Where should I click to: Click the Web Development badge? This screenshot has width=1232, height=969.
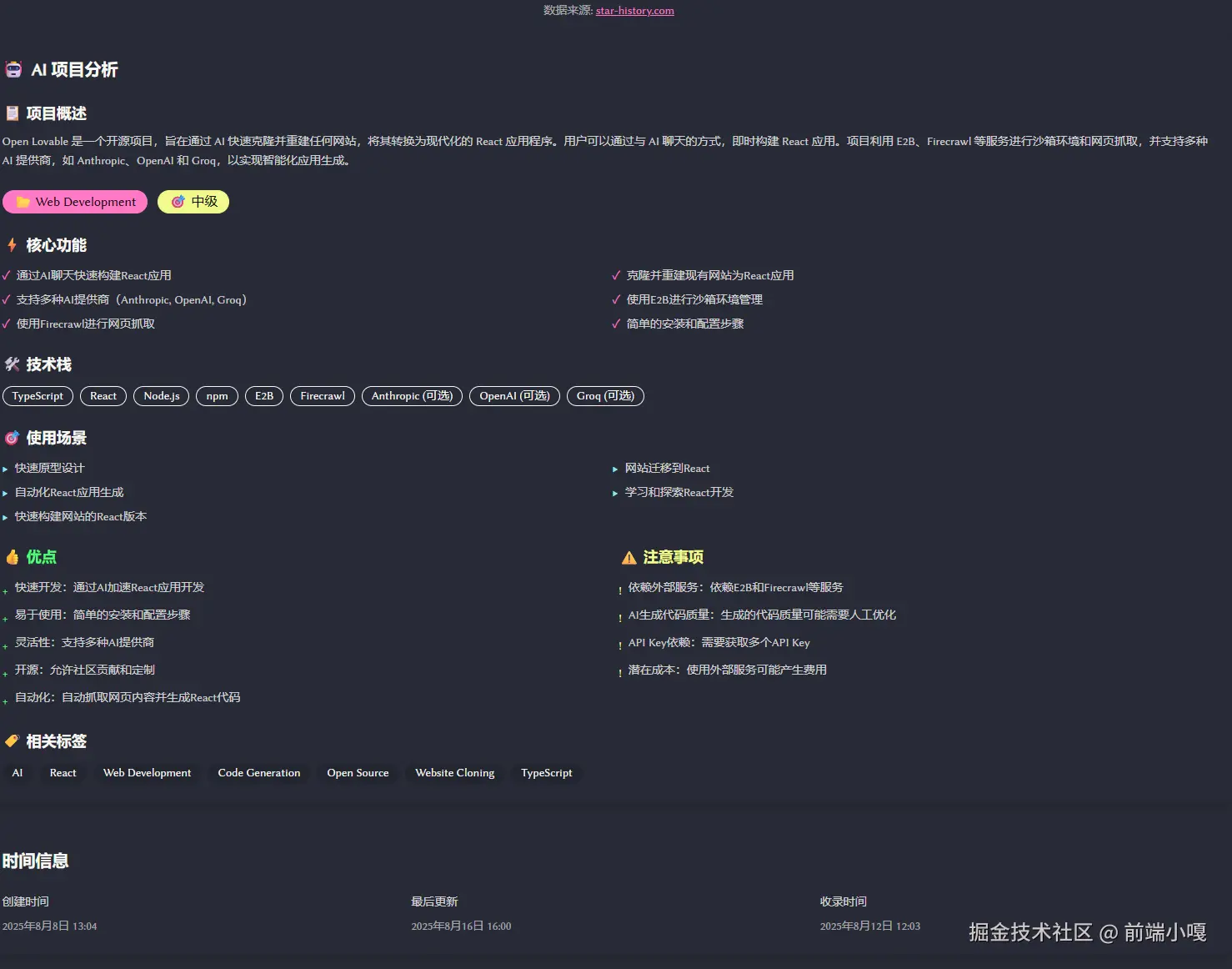pyautogui.click(x=75, y=202)
